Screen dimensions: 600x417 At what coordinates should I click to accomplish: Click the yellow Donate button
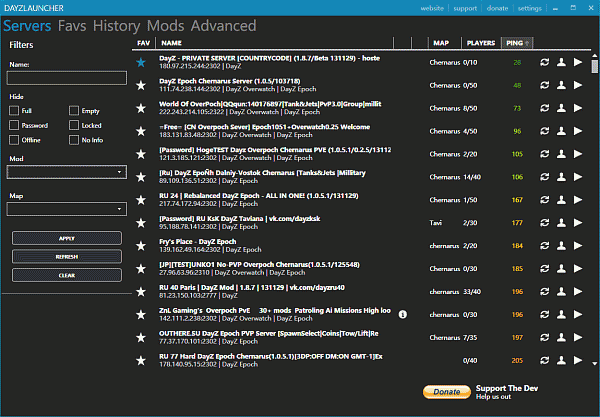coord(447,392)
